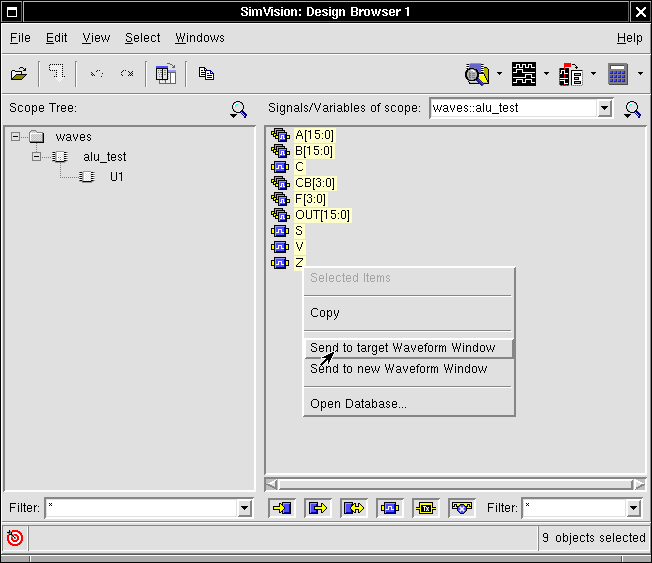Select the U1 scope tree item
Image resolution: width=652 pixels, height=563 pixels.
click(116, 177)
